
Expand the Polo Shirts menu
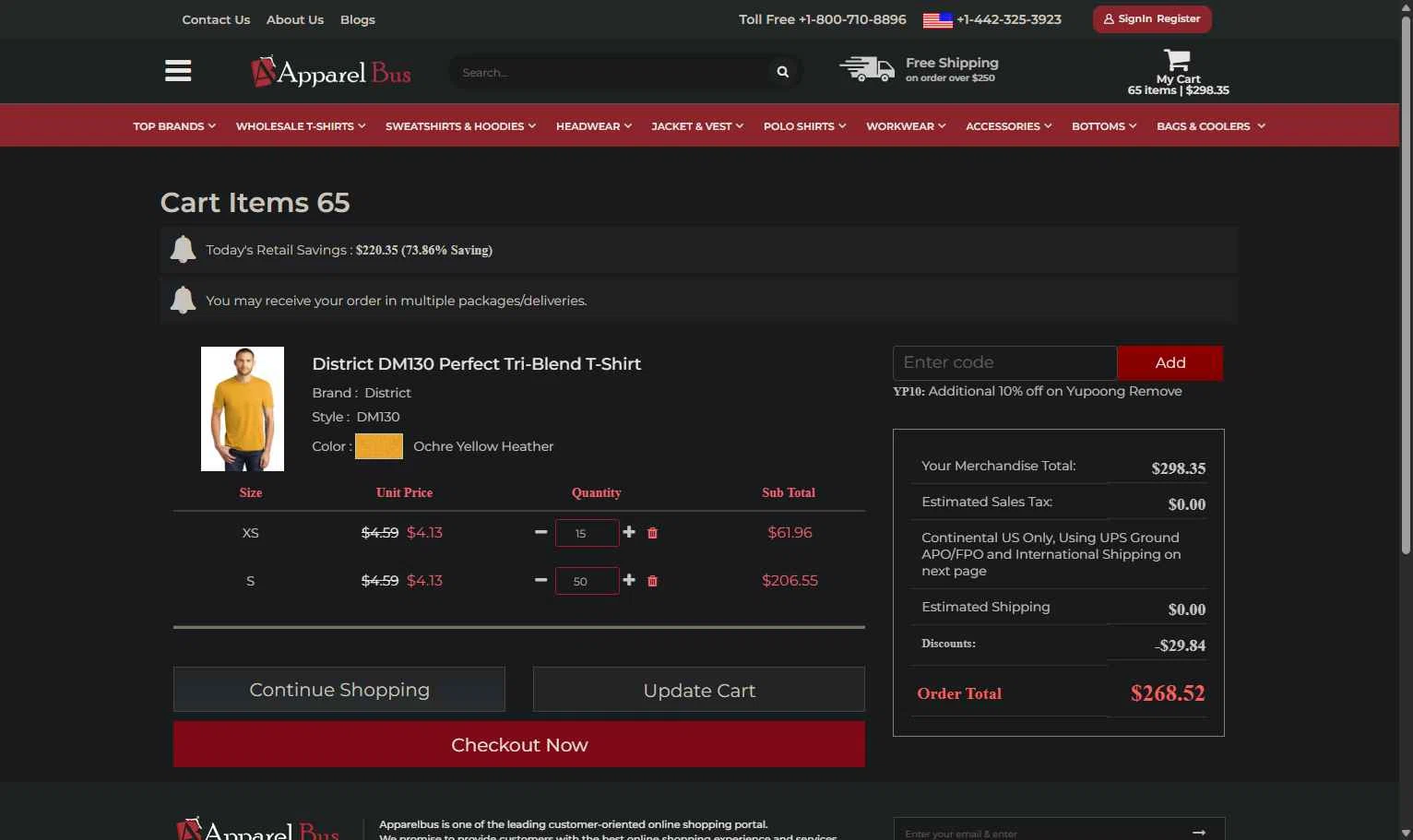[804, 126]
